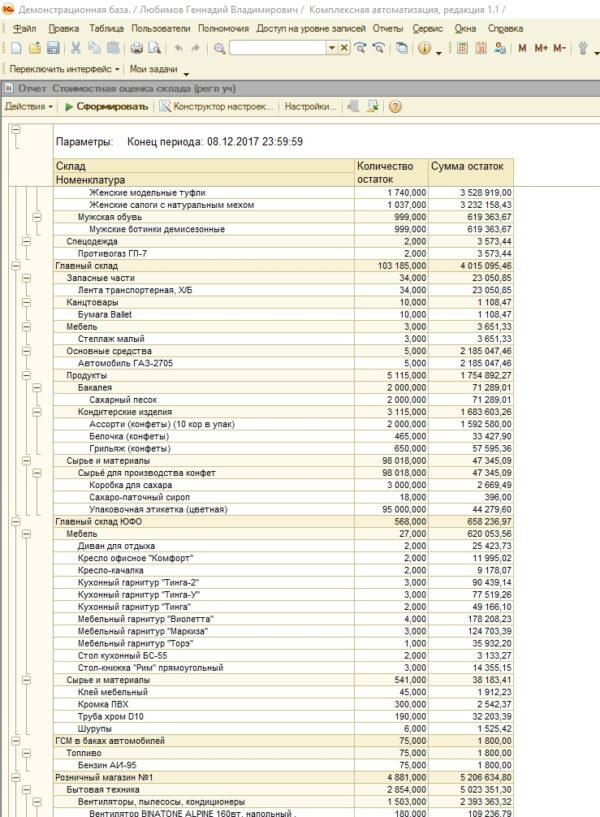Viewport: 600px width, 817px height.
Task: Click the Print preview icon
Action: (154, 48)
